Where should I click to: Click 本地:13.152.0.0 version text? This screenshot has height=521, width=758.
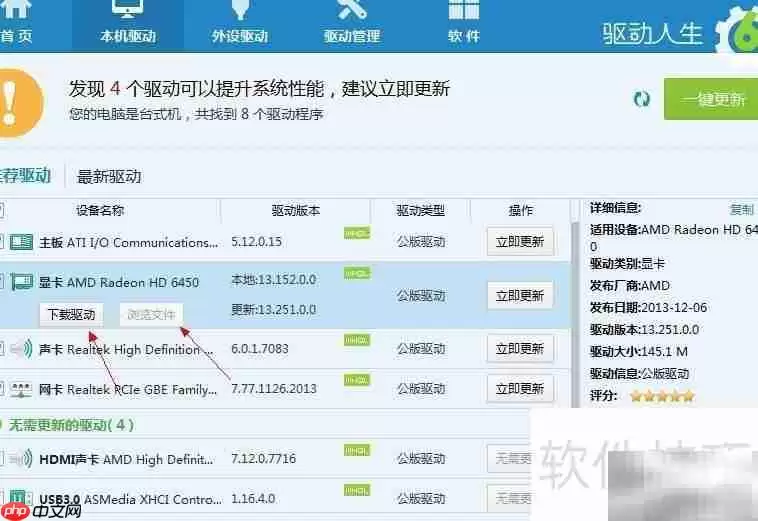(274, 280)
